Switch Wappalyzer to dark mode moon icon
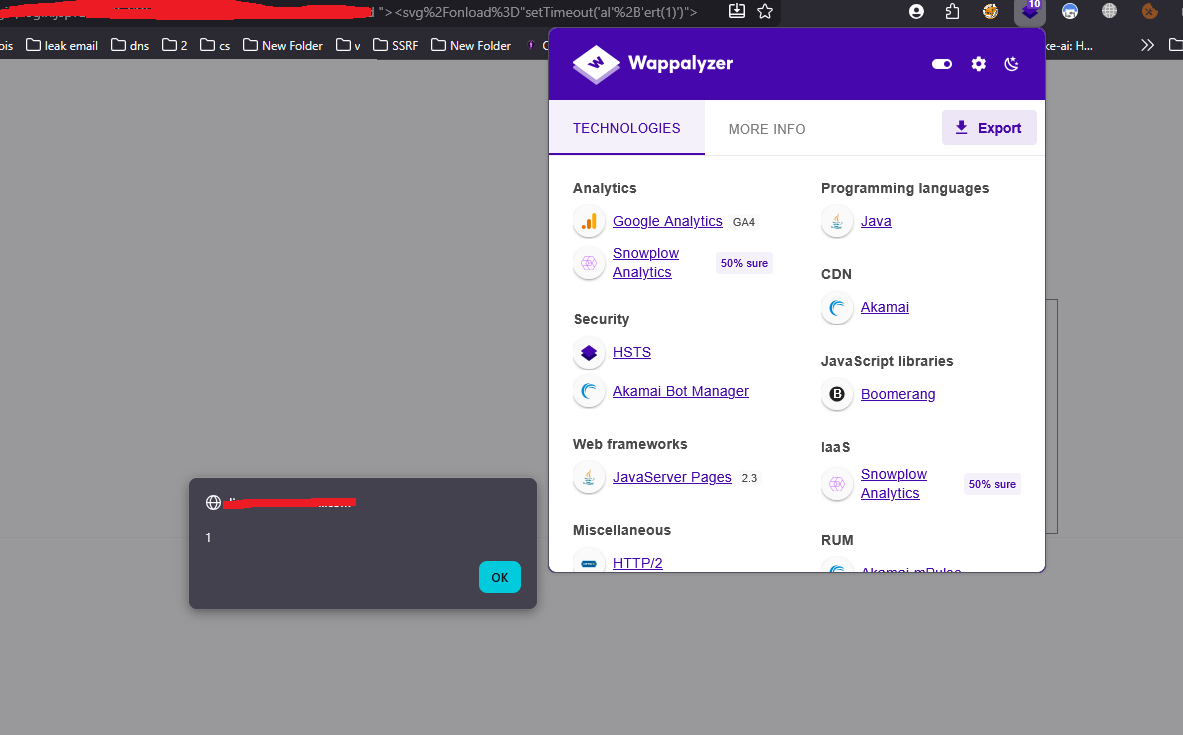This screenshot has height=735, width=1183. pyautogui.click(x=1012, y=64)
